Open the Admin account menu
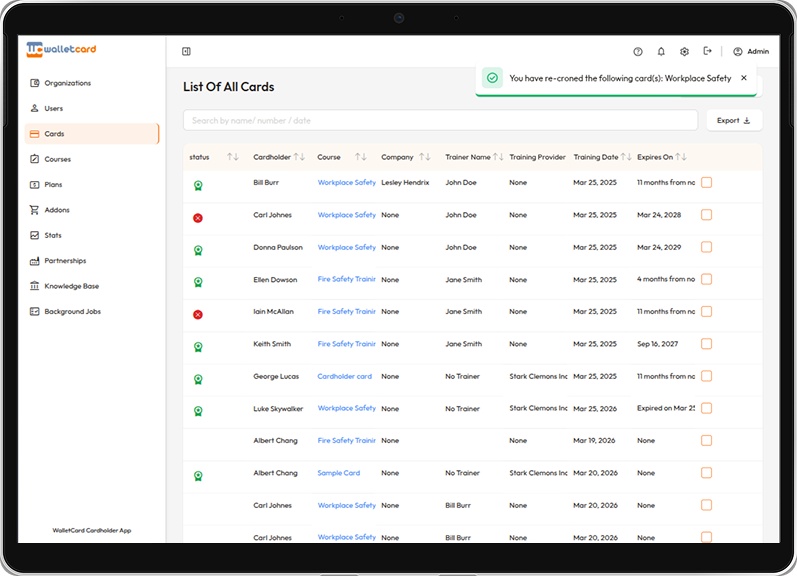Screen dimensions: 797x576 click(x=751, y=51)
